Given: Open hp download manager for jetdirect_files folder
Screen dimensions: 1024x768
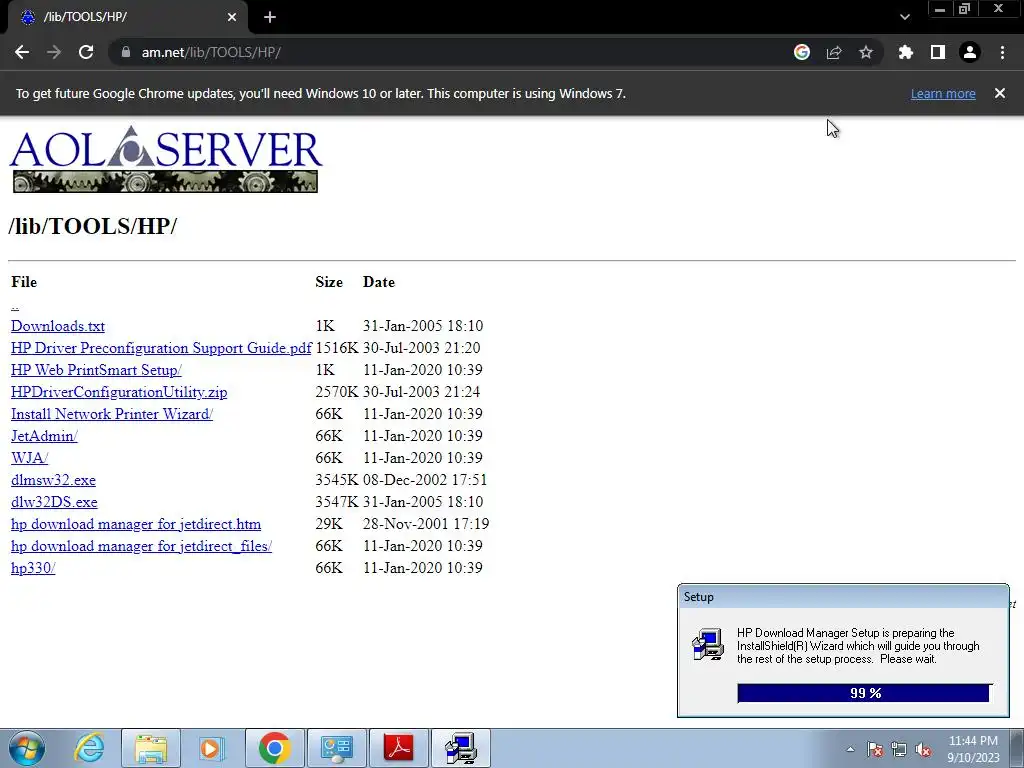Looking at the screenshot, I should pos(141,546).
